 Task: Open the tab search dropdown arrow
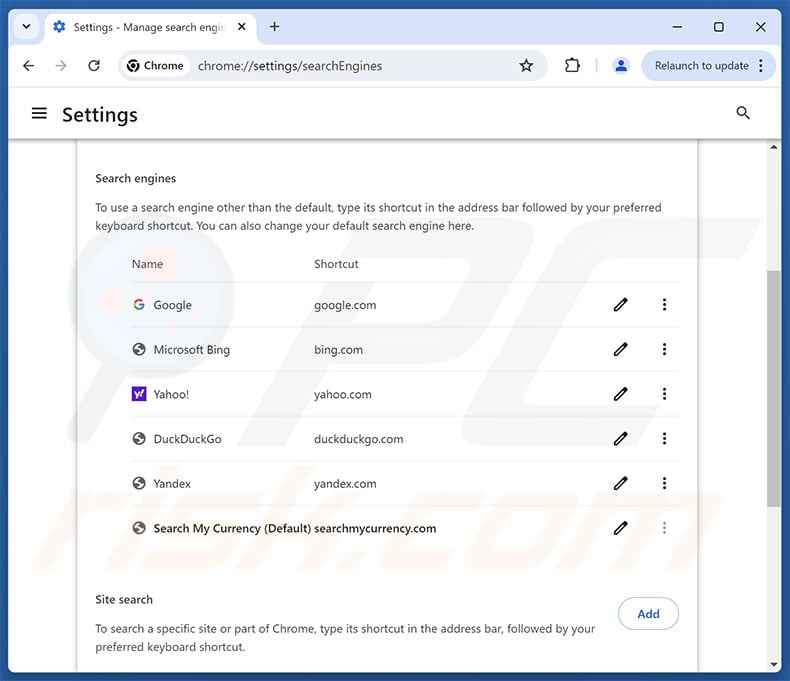pyautogui.click(x=27, y=27)
